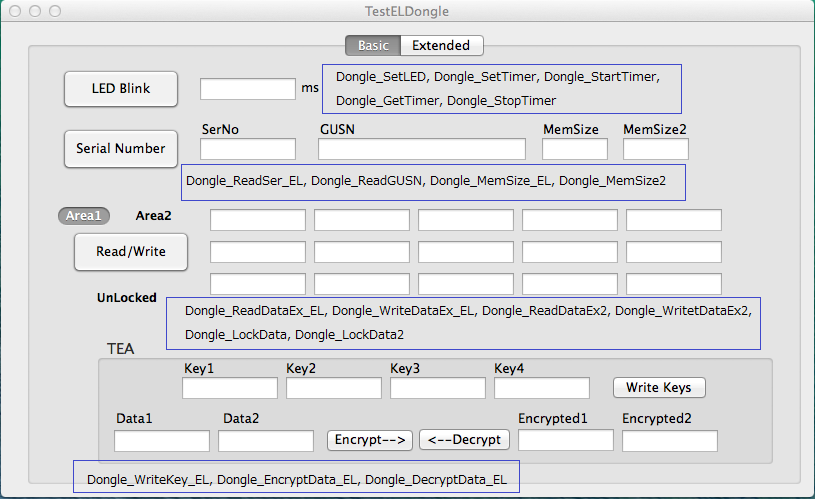Focus the MemSize field

(x=575, y=149)
